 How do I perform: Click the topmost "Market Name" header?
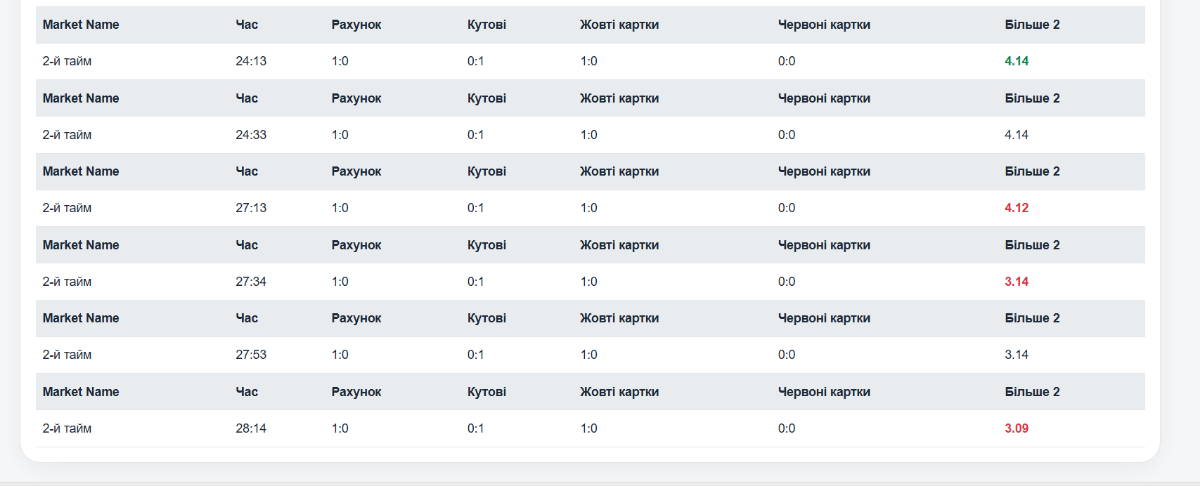(x=80, y=25)
